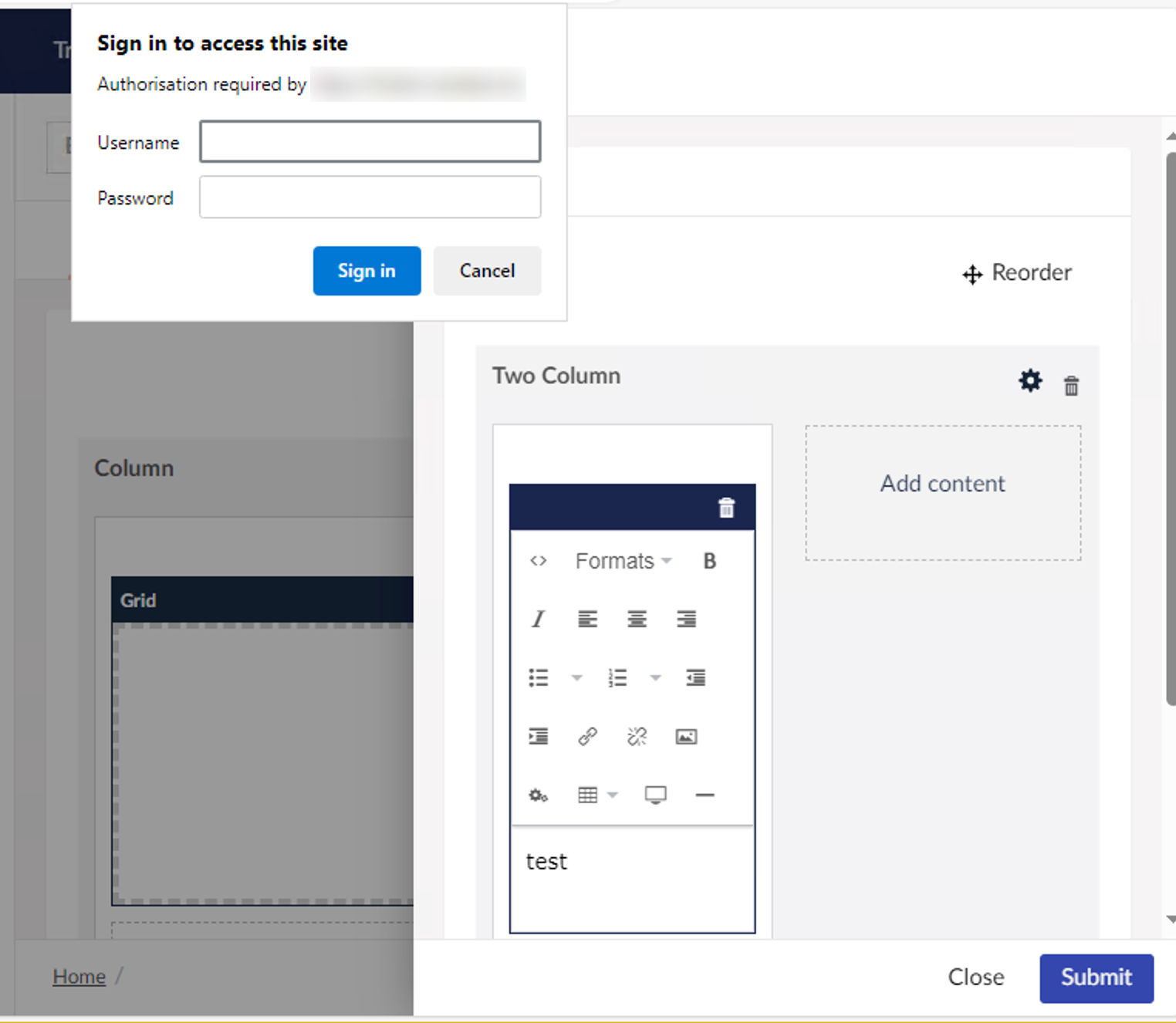Toggle bold formatting in the editor
Screen dimensions: 1176x1023
point(709,561)
